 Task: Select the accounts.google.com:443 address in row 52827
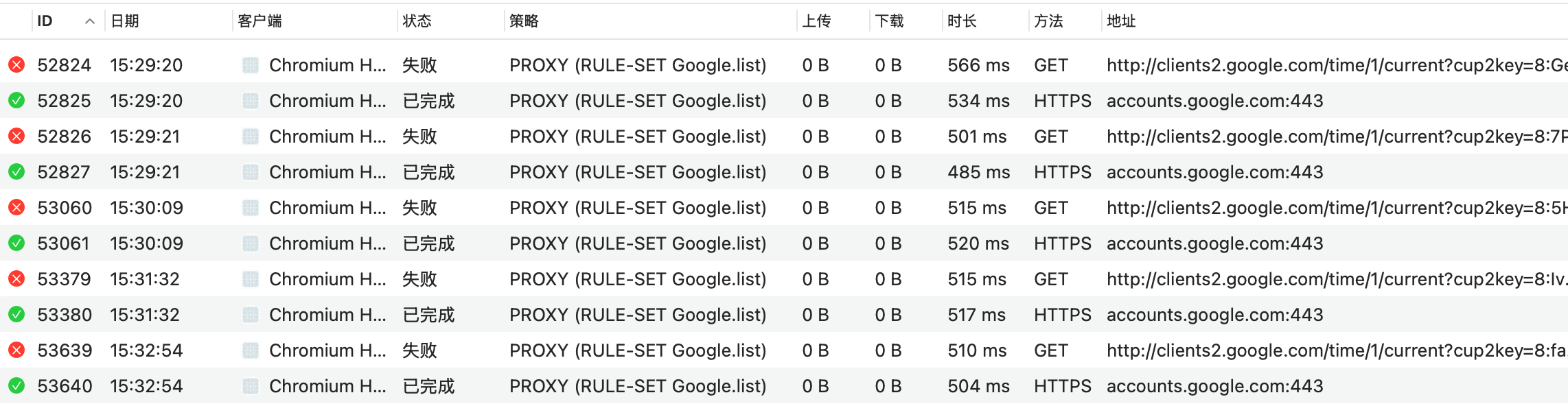point(1214,172)
